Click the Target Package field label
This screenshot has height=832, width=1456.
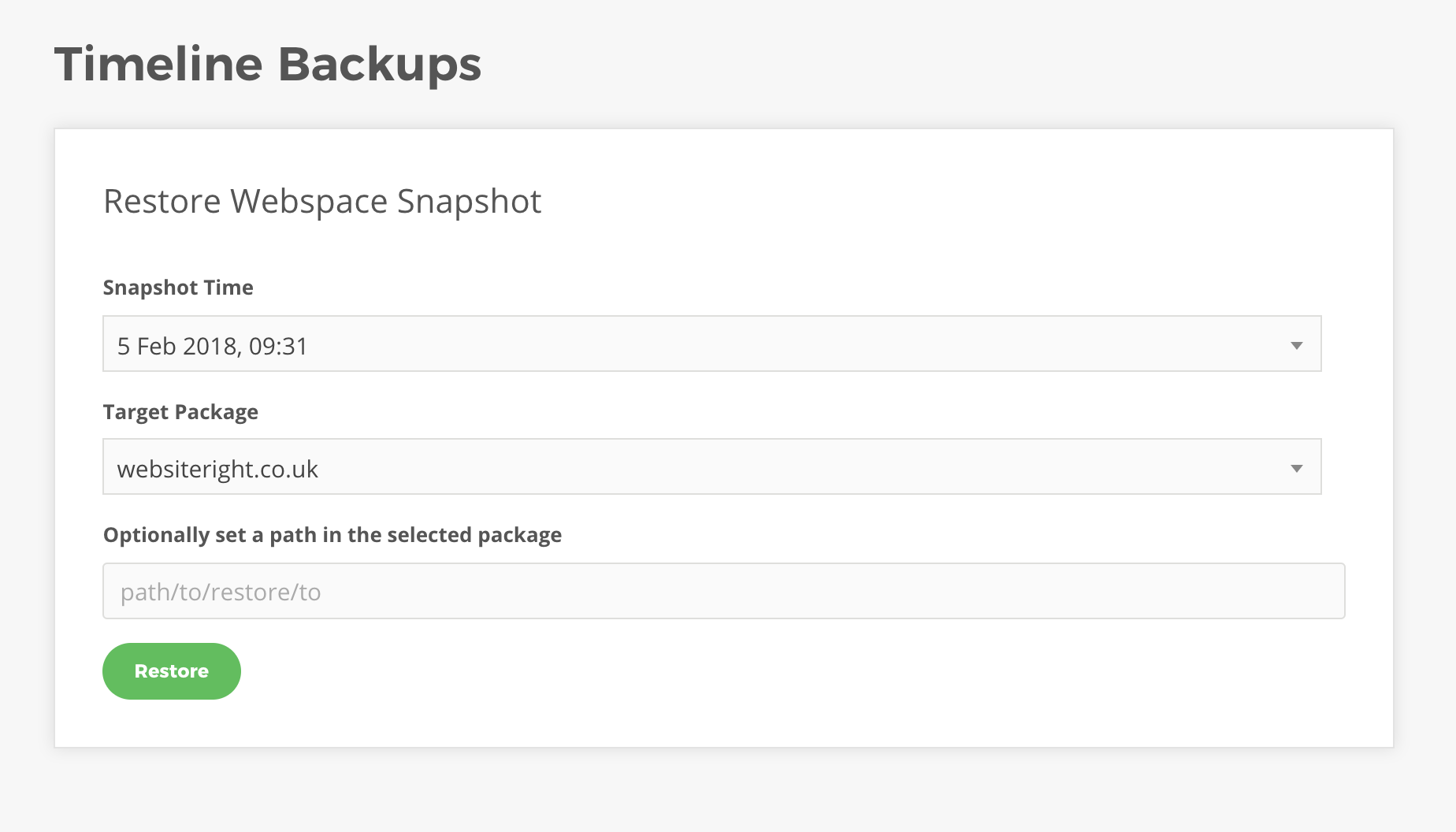180,412
